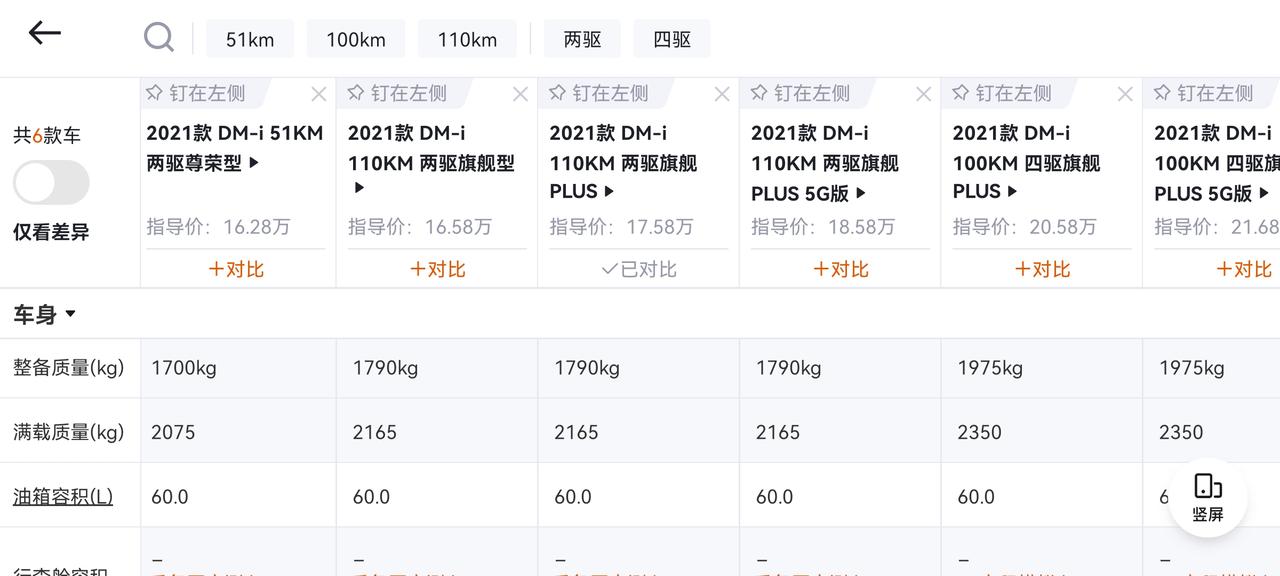Add the 18.58万 model to 对比
The width and height of the screenshot is (1280, 576).
tap(841, 269)
